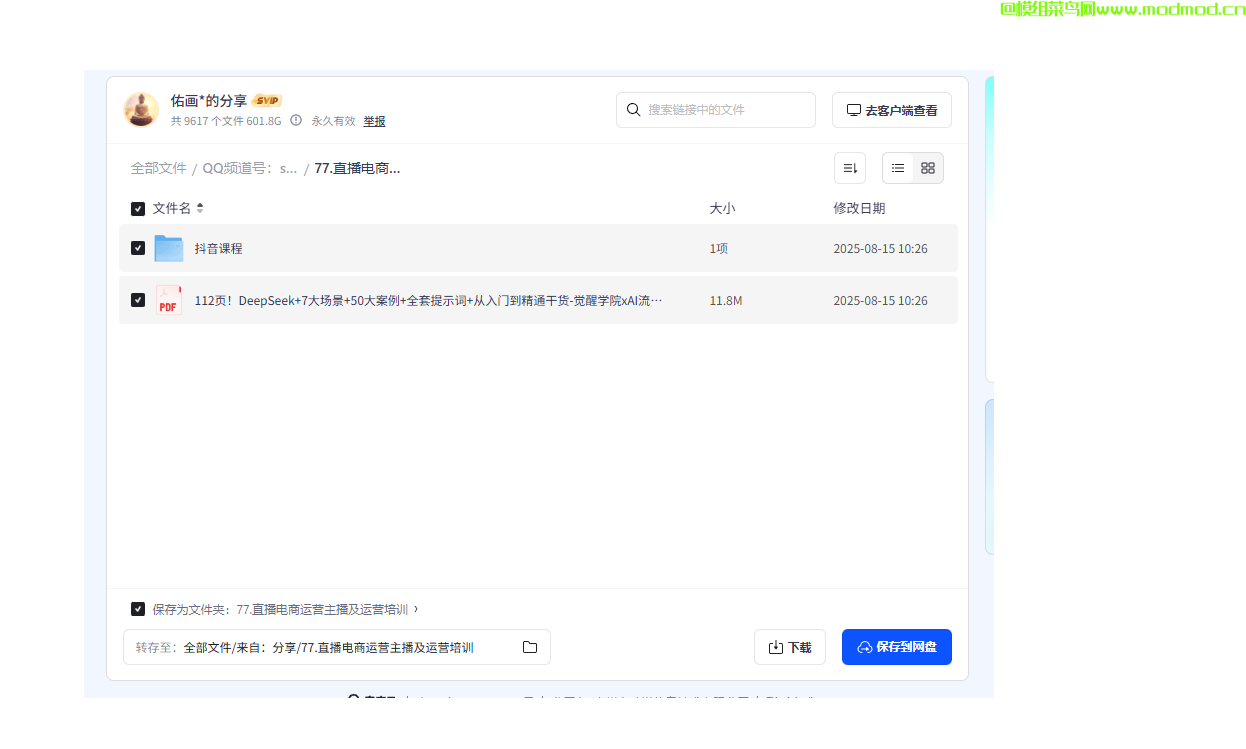Uncheck the 112页 DeepSeek PDF checkbox
Image resolution: width=1246 pixels, height=749 pixels.
click(138, 299)
